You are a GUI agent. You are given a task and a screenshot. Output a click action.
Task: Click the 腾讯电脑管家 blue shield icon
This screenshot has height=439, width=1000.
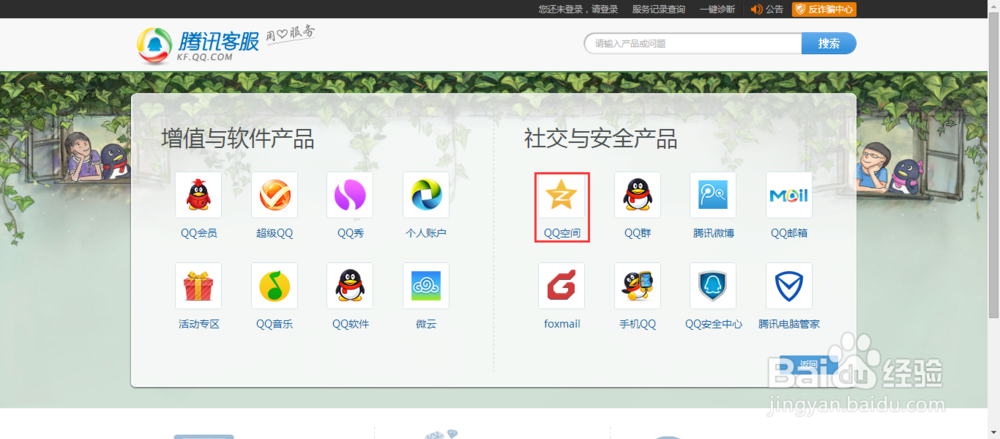(789, 286)
